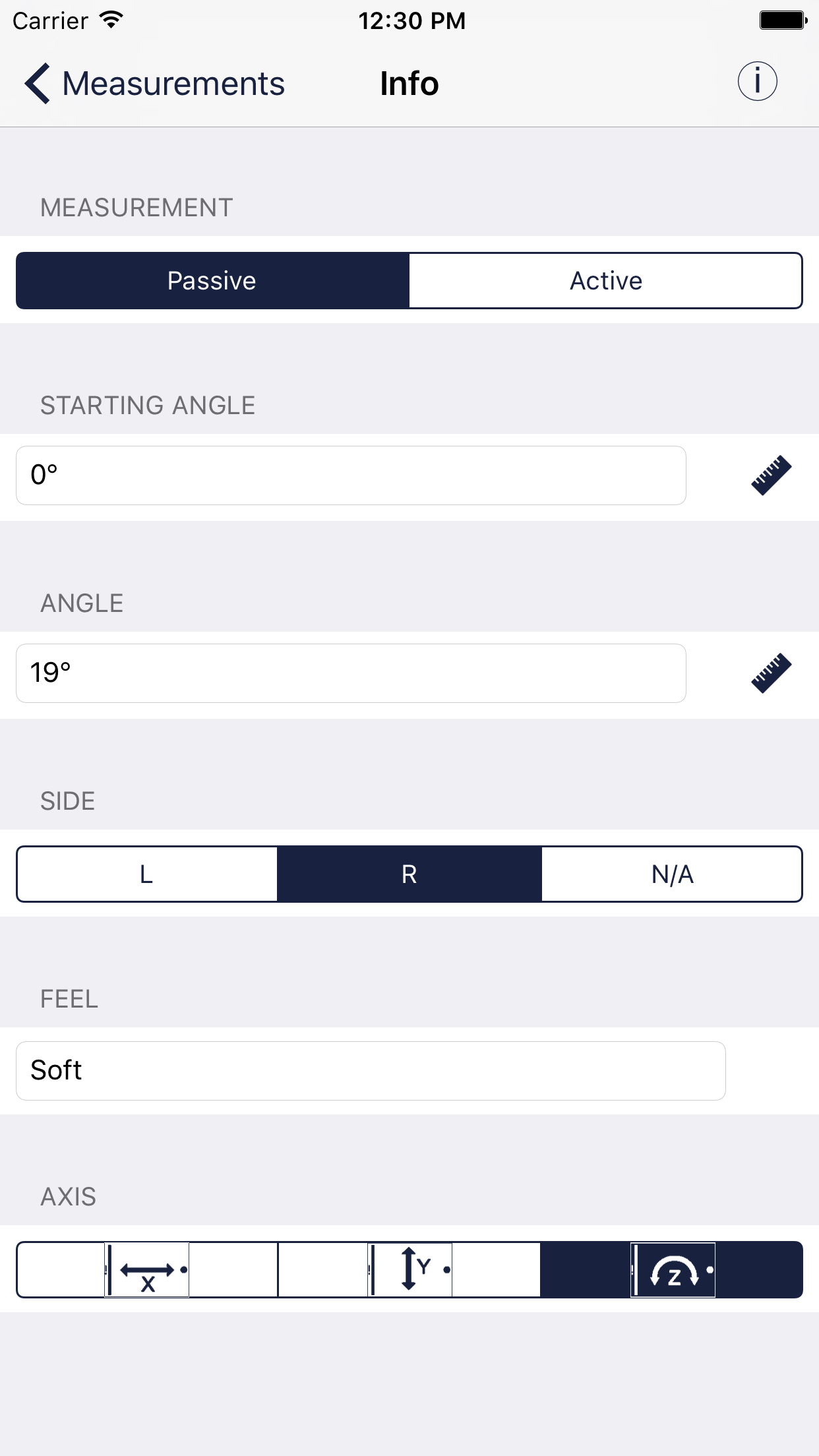Tap the battery status icon
The image size is (819, 1456).
tap(783, 20)
